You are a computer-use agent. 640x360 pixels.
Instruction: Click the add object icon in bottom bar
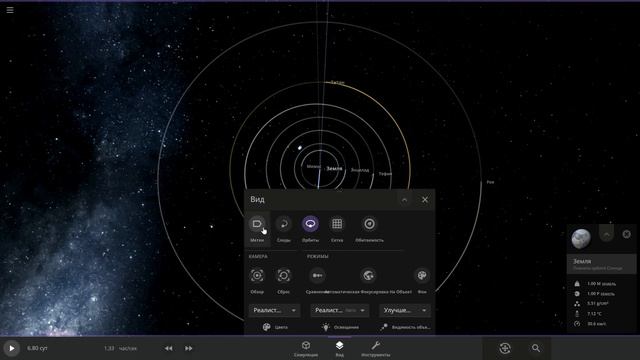[x=505, y=348]
